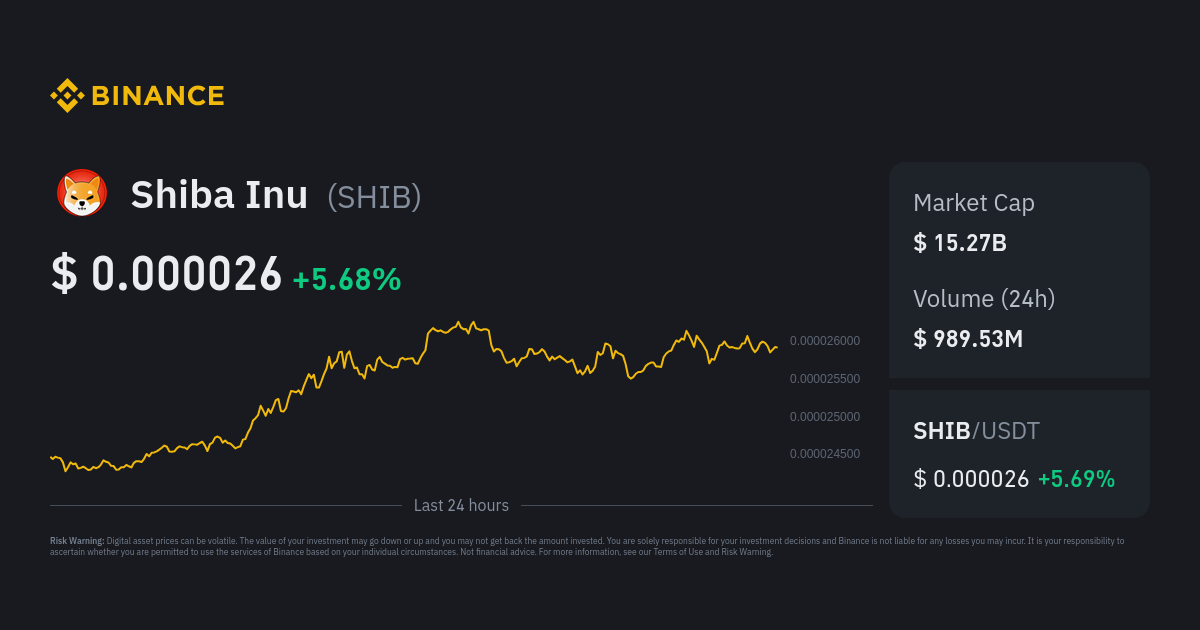Click the 0.000025000 axis label
The width and height of the screenshot is (1200, 630).
pos(825,416)
